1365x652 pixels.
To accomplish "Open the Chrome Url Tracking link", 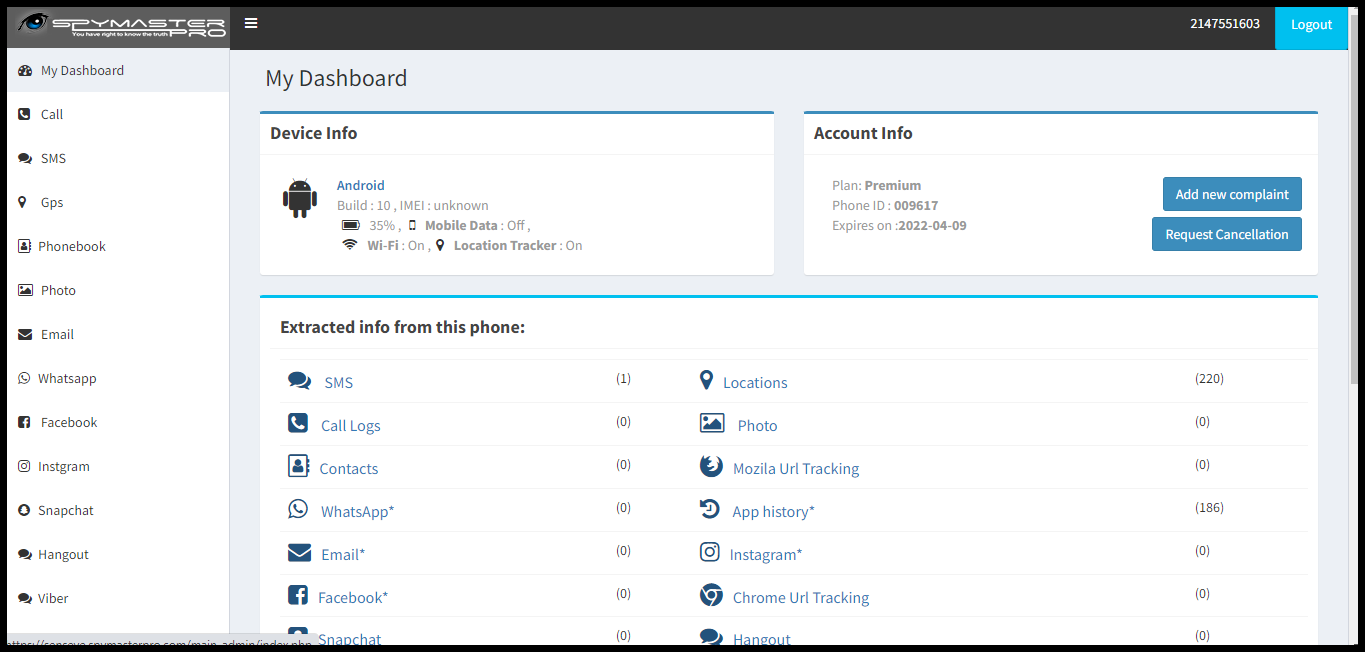I will coord(801,597).
